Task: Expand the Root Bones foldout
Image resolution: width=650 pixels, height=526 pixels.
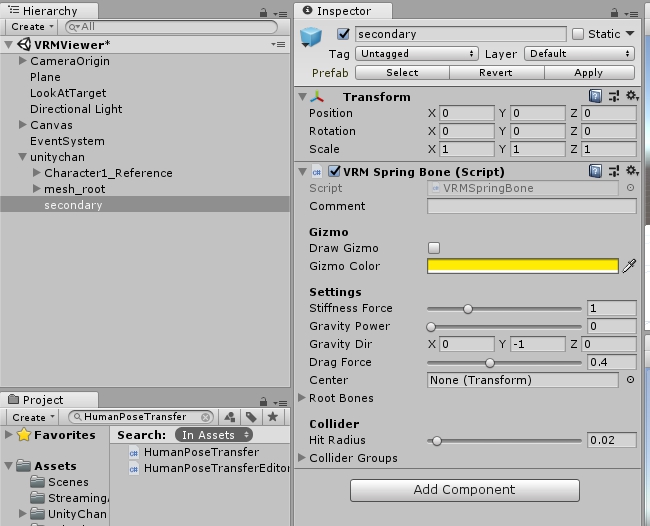Action: pos(302,398)
